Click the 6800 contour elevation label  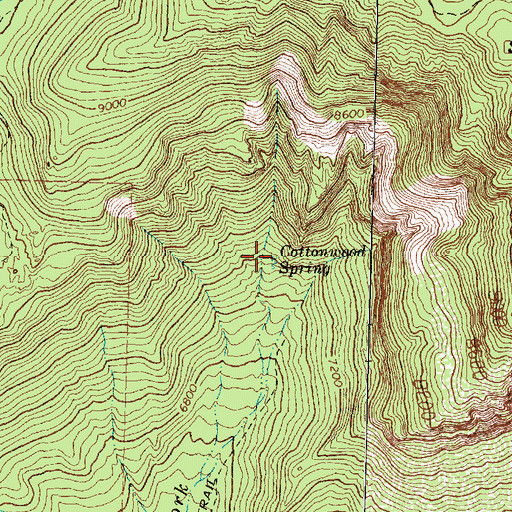pos(188,398)
